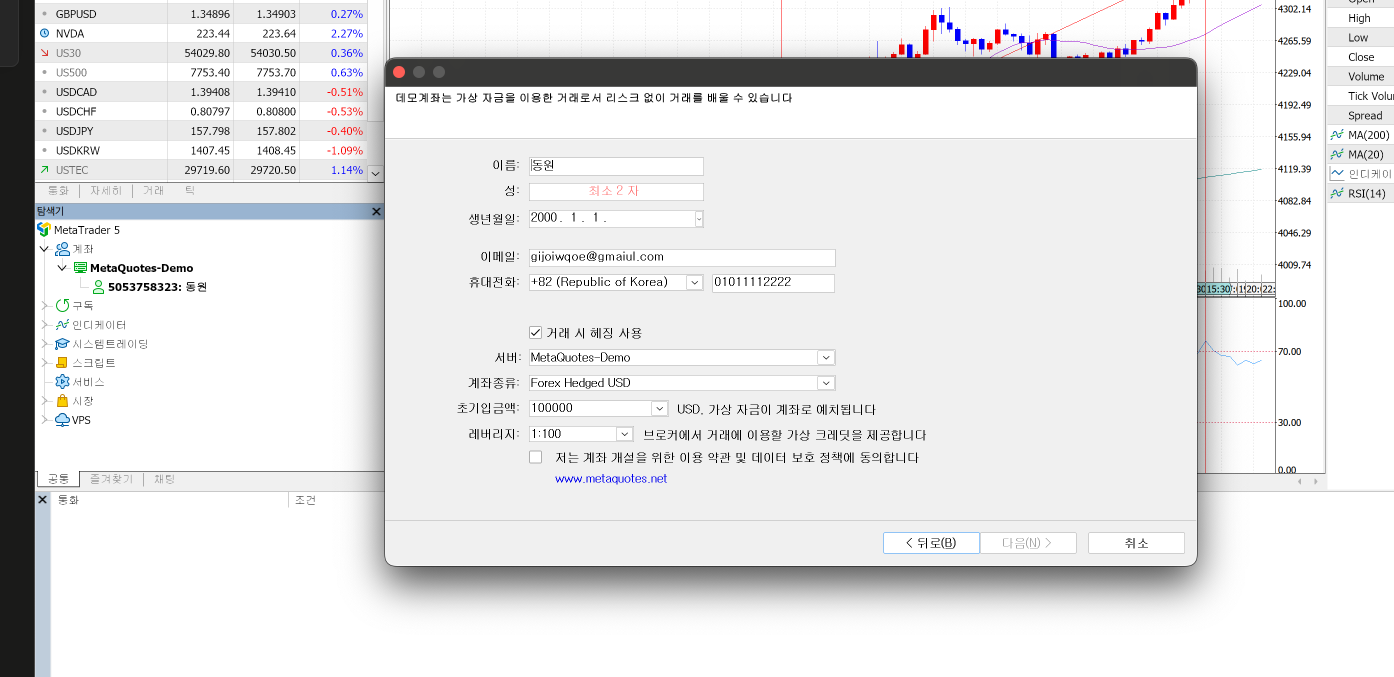Click the MetaQuotes-Demo server icon
Viewport: 1394px width, 677px height.
(80, 268)
